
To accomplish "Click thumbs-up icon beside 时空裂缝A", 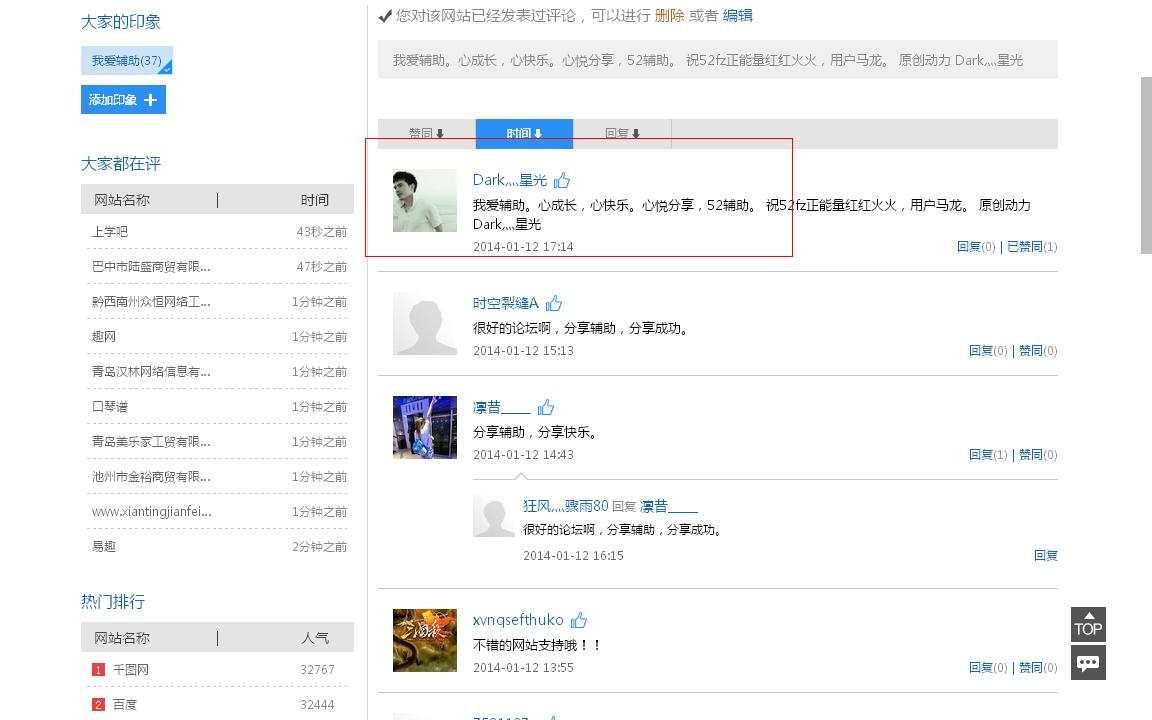I will point(554,303).
